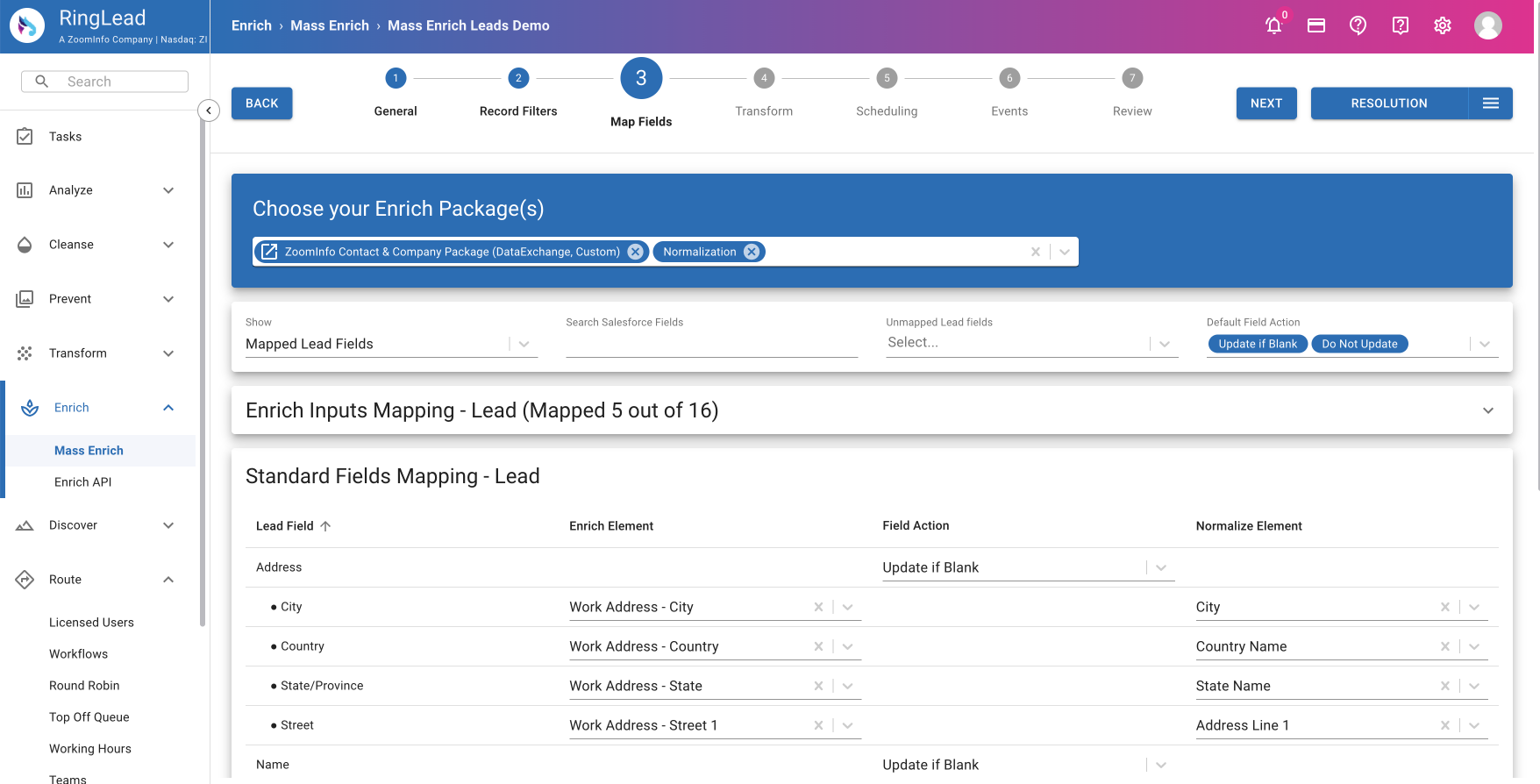Clear all selected enrich packages
Screen dimensions: 1540x784
1035,252
